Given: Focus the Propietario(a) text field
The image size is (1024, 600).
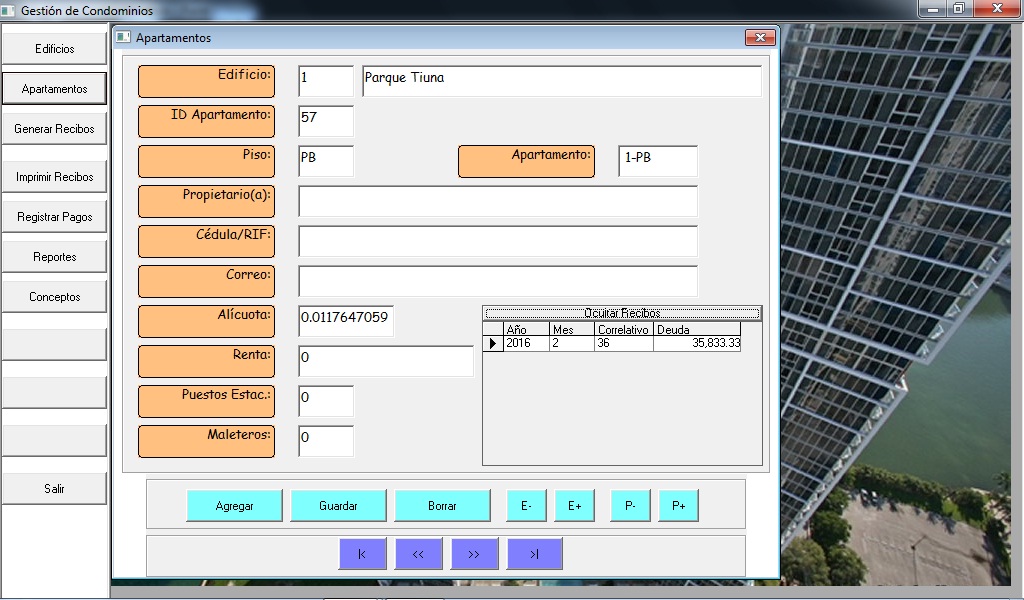Looking at the screenshot, I should pos(497,201).
